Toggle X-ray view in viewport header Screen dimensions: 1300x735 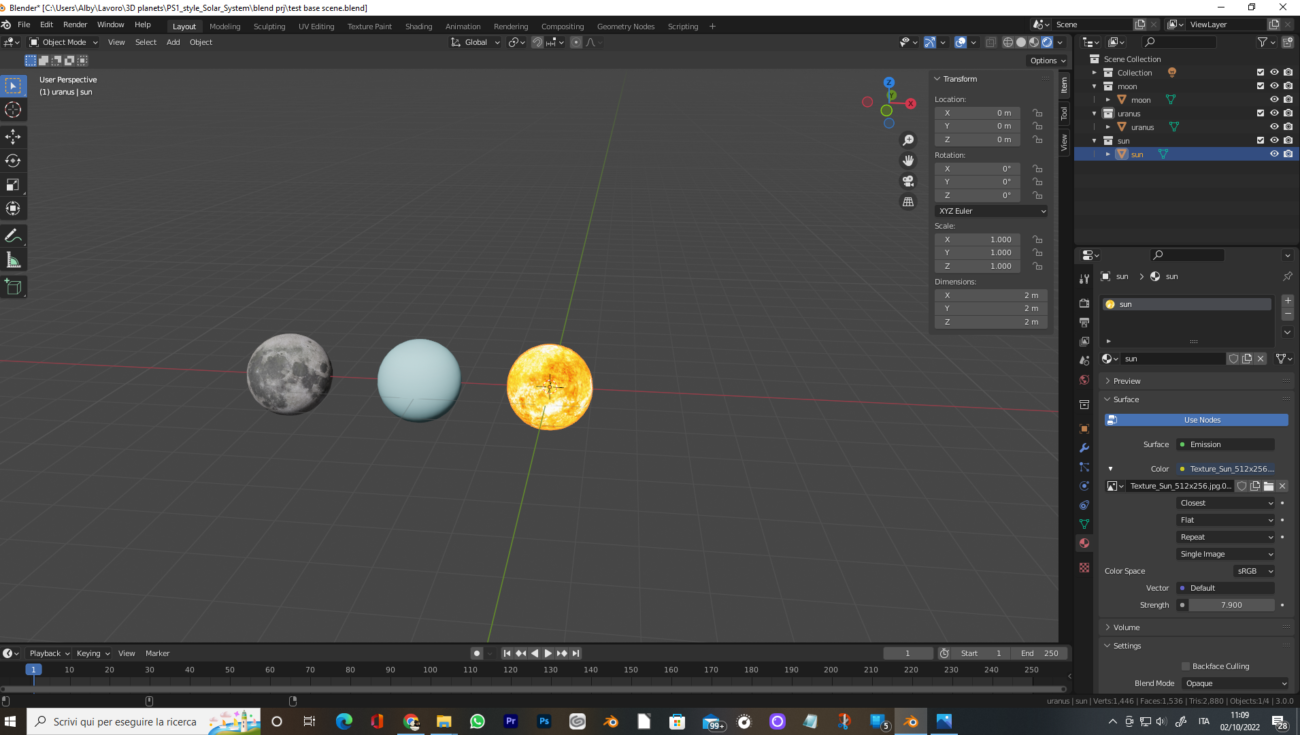pos(991,42)
